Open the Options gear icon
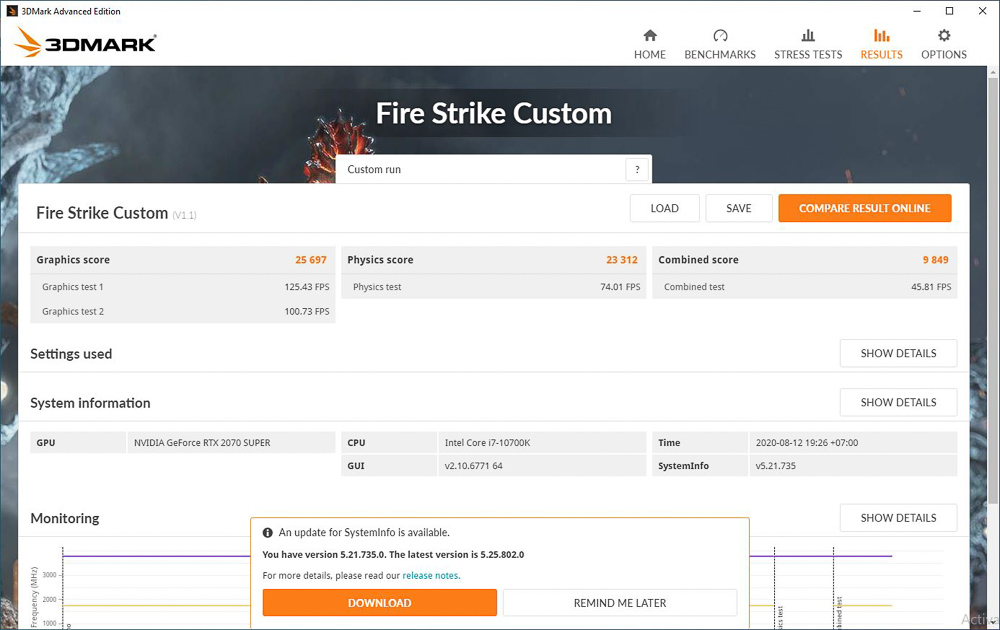The image size is (1000, 630). 944,35
